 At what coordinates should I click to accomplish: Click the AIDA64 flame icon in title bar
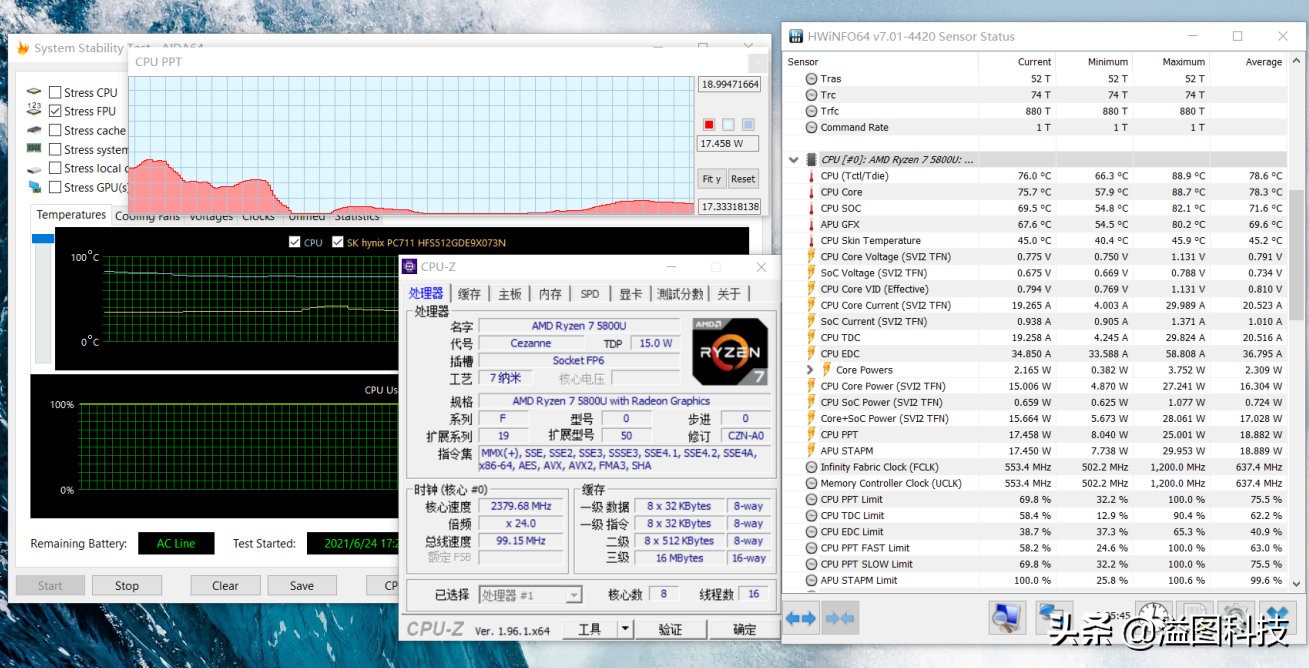click(23, 48)
